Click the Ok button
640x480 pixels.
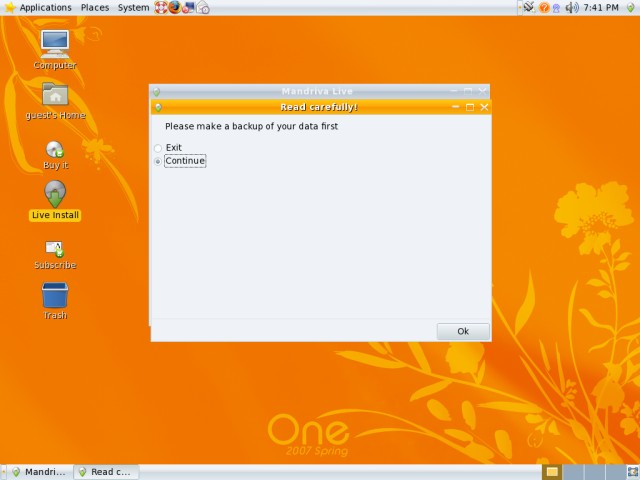[x=463, y=331]
